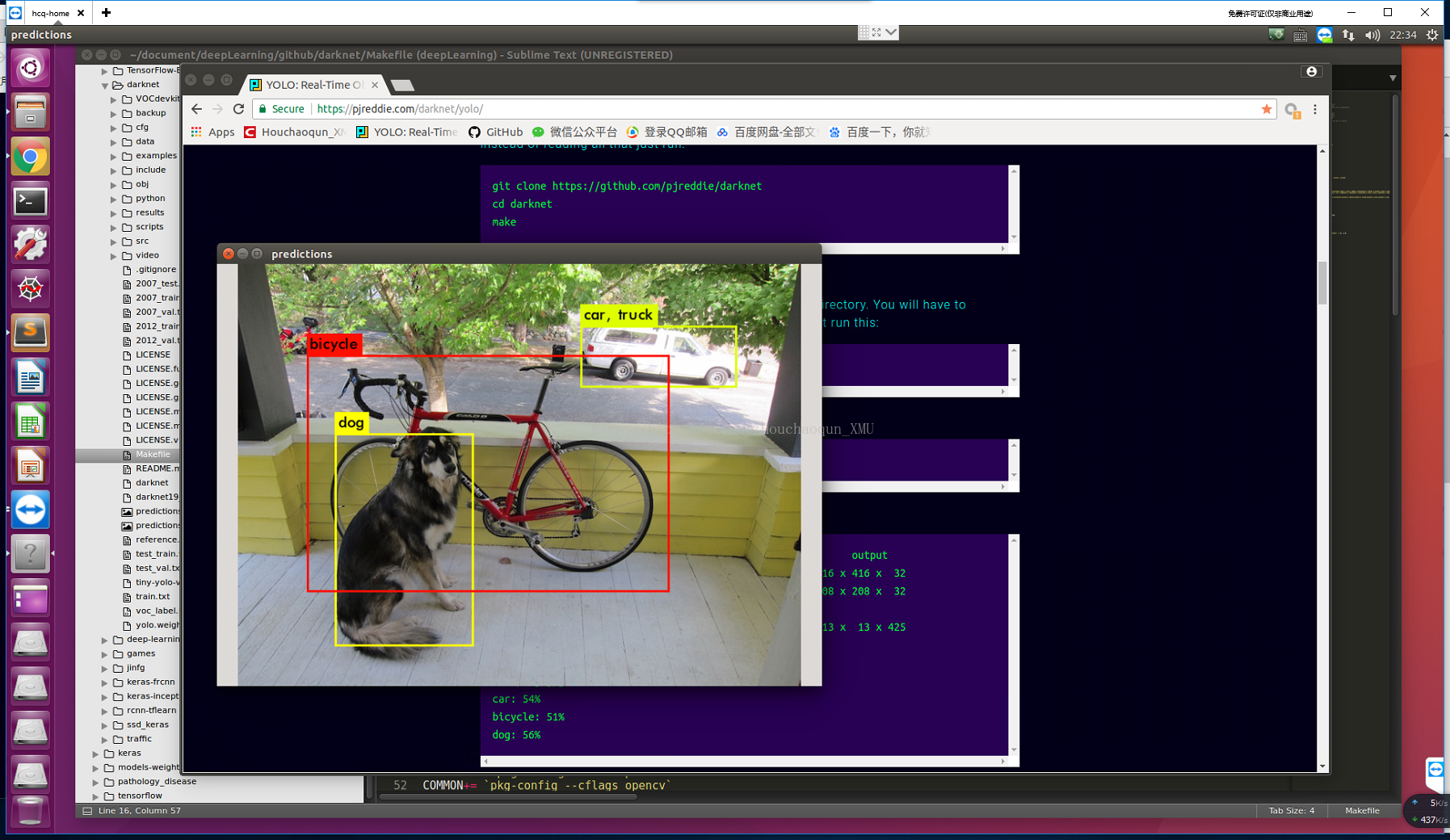Open Sublime tab list dropdown arrow
Viewport: 1450px width, 840px height.
1393,78
